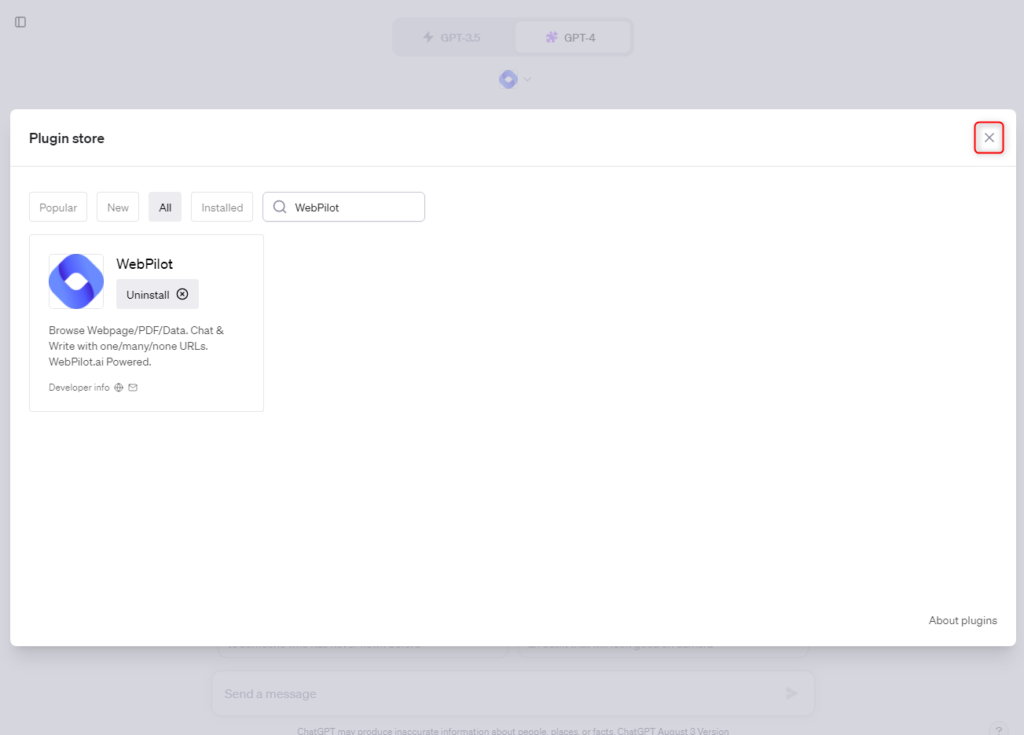This screenshot has height=735, width=1024.
Task: Click the email icon next to Developer info
Action: tap(133, 387)
